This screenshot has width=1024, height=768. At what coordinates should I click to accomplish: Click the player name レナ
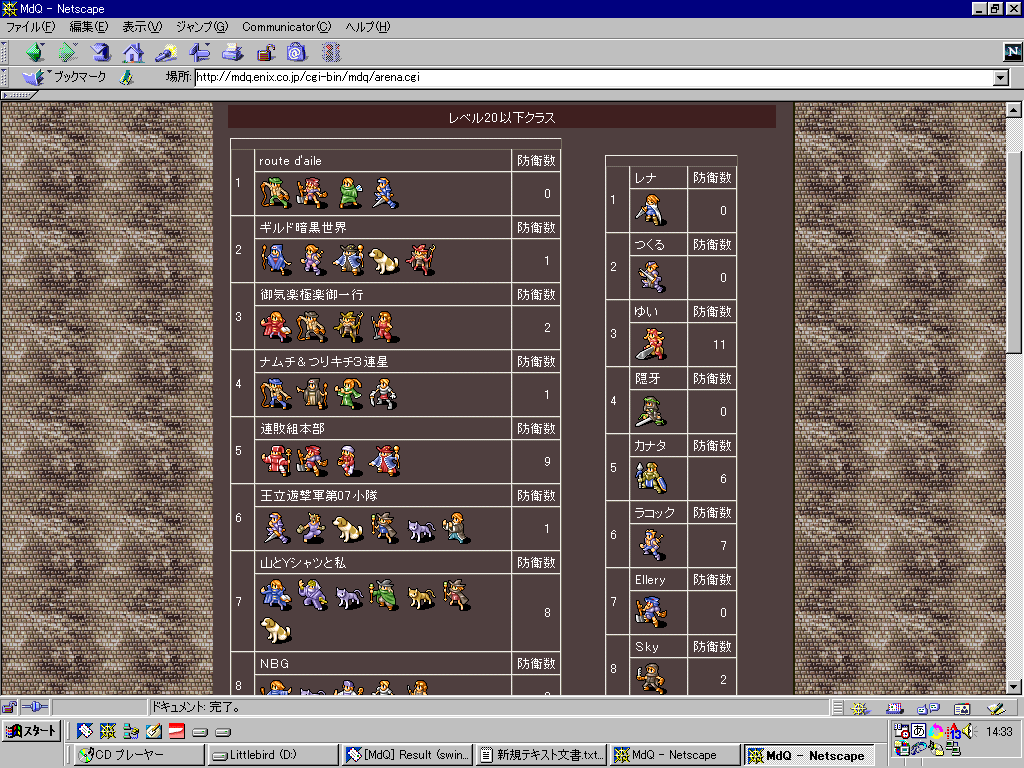click(x=645, y=178)
